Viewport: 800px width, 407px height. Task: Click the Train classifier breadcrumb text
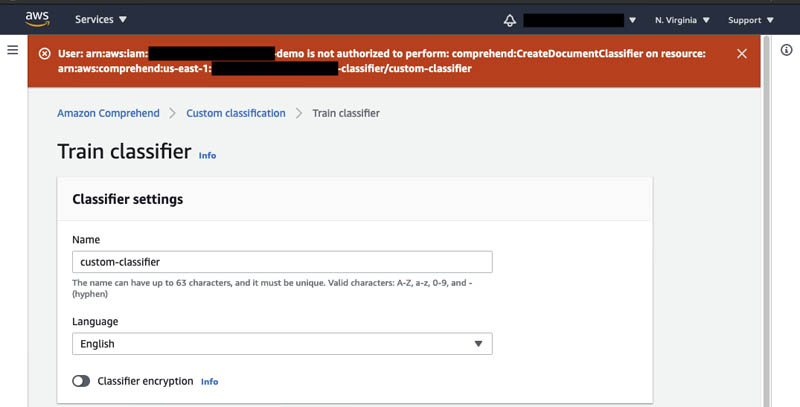[x=346, y=113]
